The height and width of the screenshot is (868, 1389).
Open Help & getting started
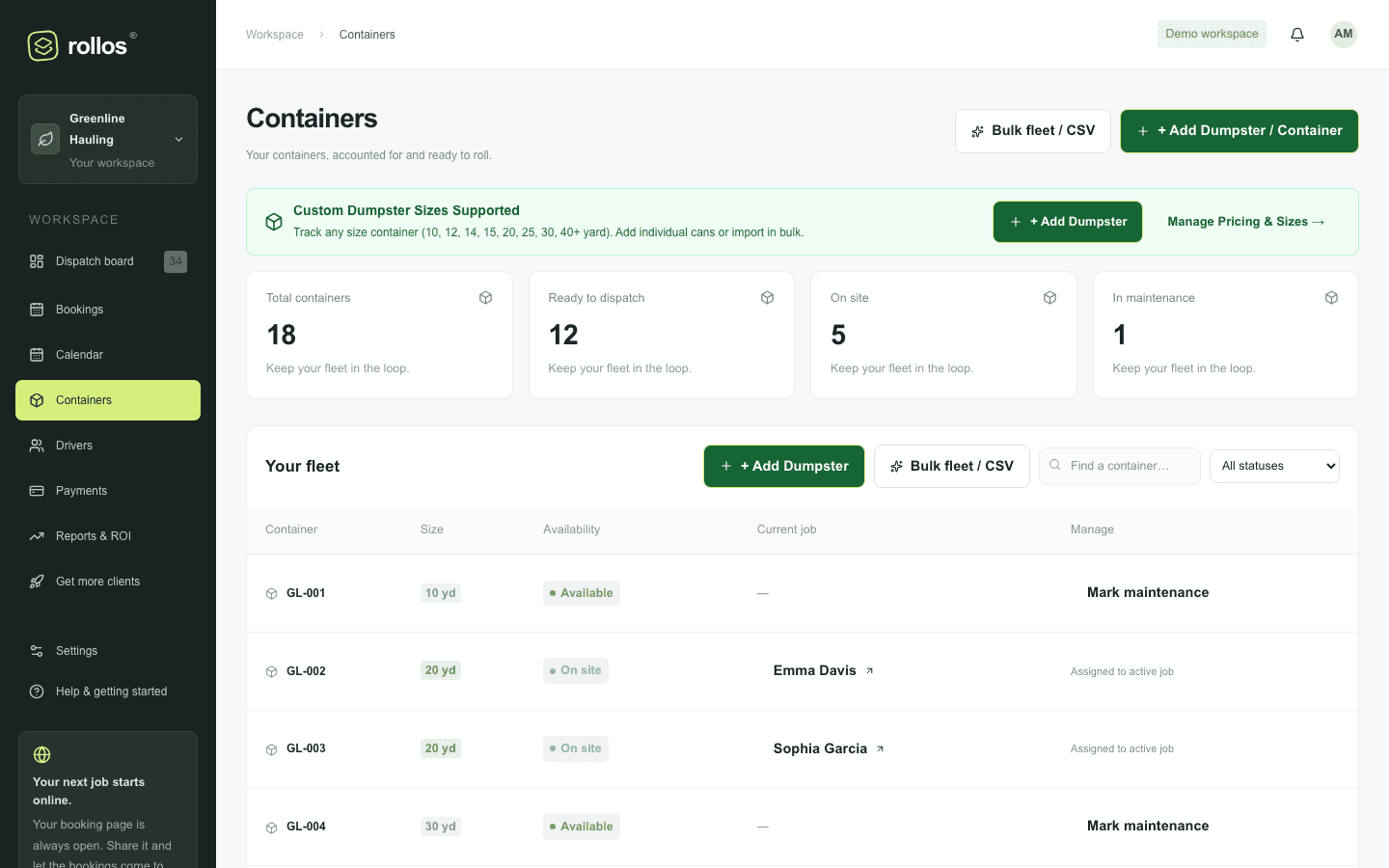108,692
